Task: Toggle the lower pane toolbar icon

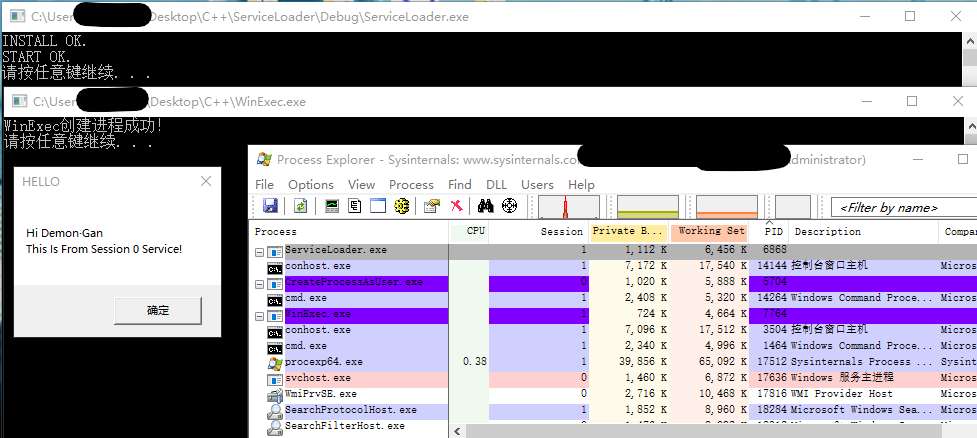Action: tap(378, 206)
